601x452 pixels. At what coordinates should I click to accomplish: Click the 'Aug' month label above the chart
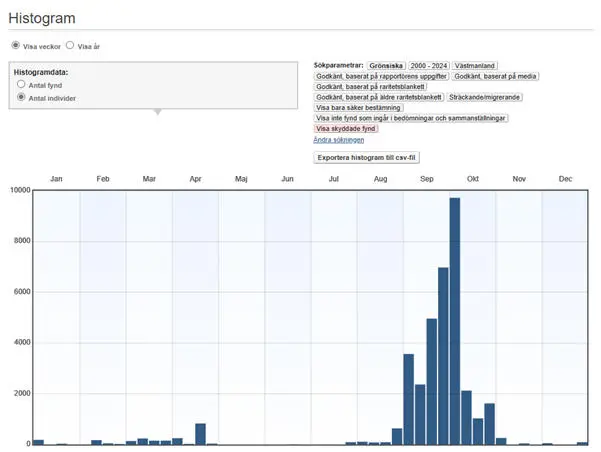click(x=380, y=178)
